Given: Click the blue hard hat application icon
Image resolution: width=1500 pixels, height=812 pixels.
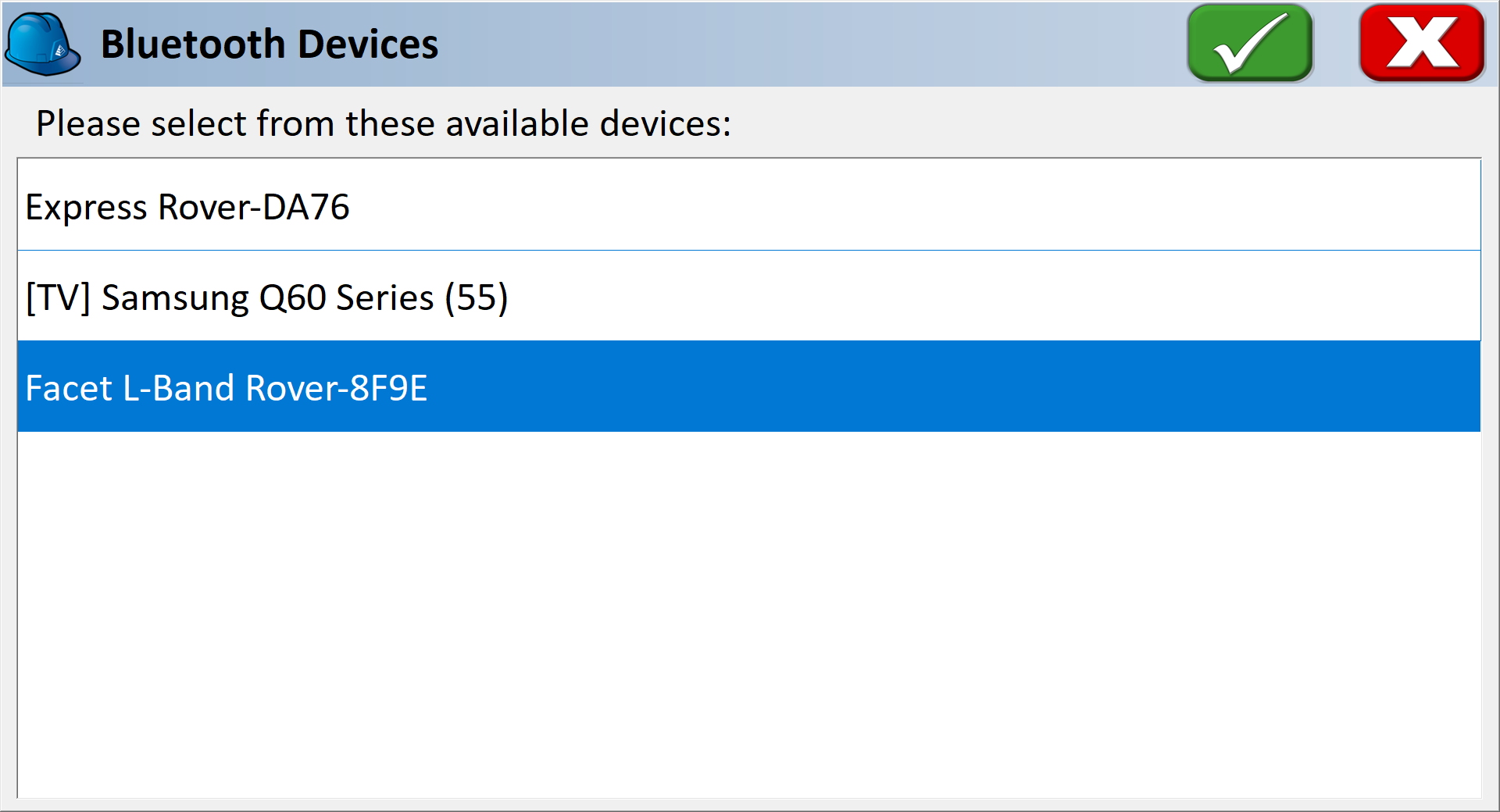Looking at the screenshot, I should 43,43.
